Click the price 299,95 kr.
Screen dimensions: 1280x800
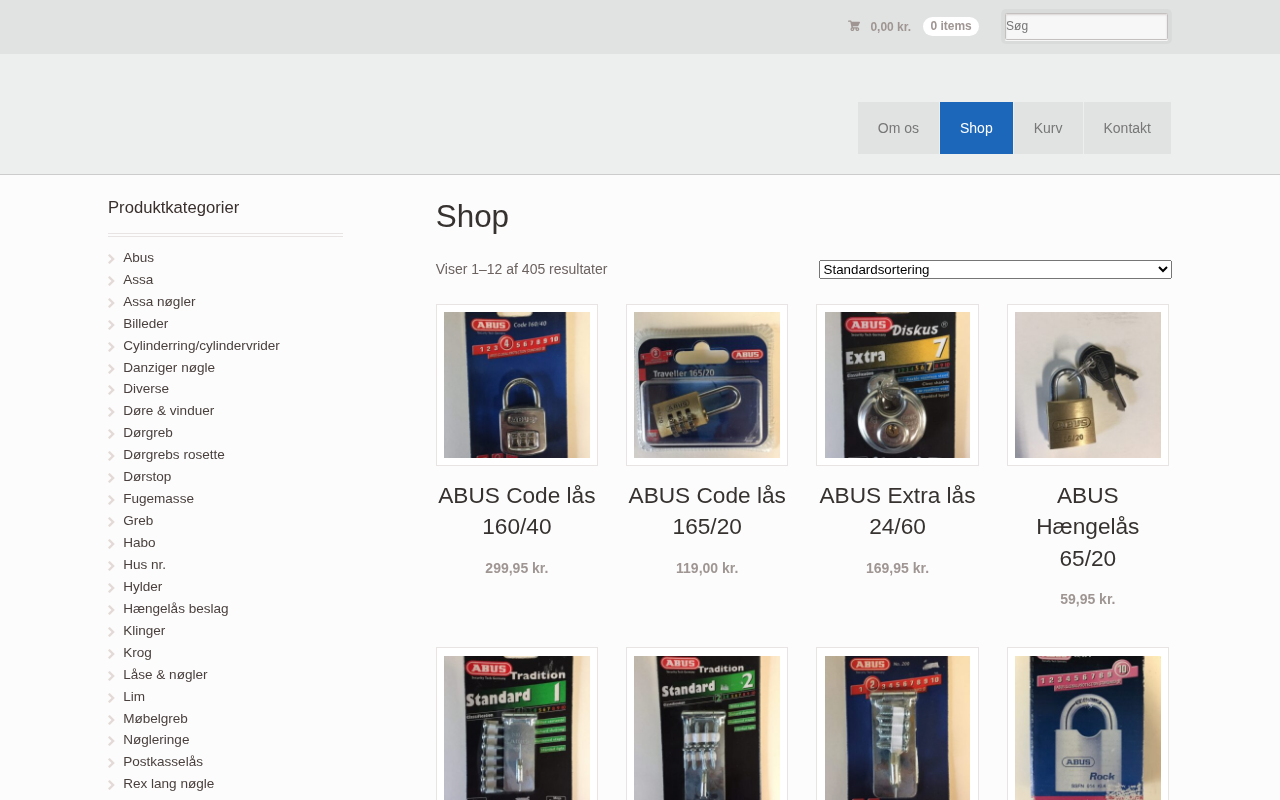coord(517,568)
